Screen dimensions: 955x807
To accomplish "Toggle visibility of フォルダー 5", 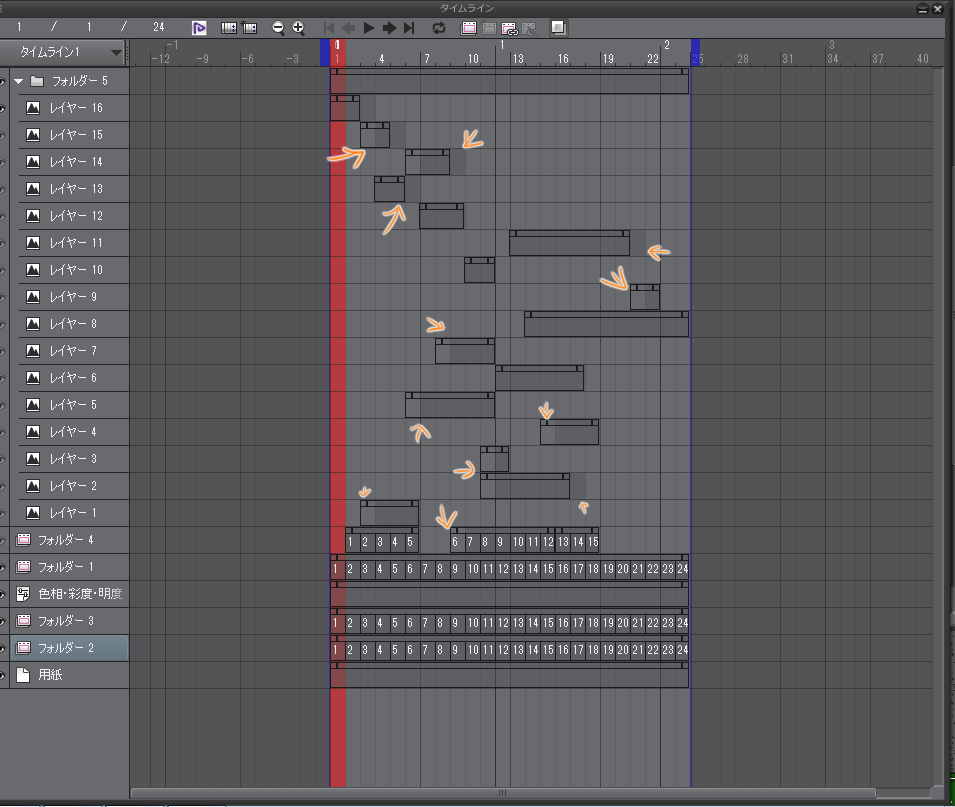I will click(x=3, y=81).
